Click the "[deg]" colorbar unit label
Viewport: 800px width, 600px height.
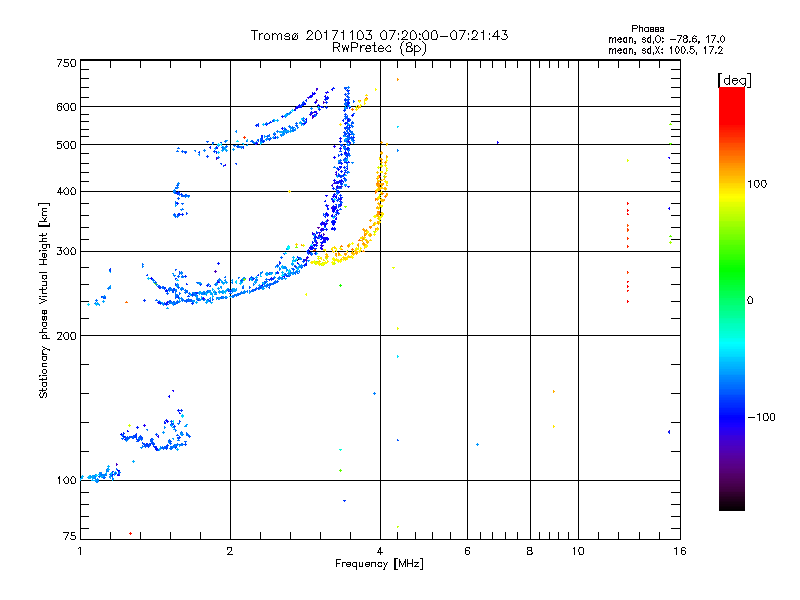coord(734,80)
